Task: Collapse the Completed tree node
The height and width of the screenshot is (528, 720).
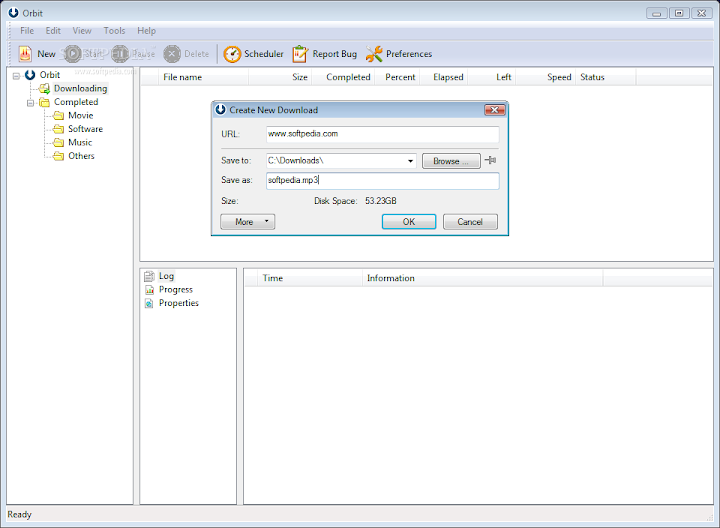Action: pyautogui.click(x=30, y=102)
